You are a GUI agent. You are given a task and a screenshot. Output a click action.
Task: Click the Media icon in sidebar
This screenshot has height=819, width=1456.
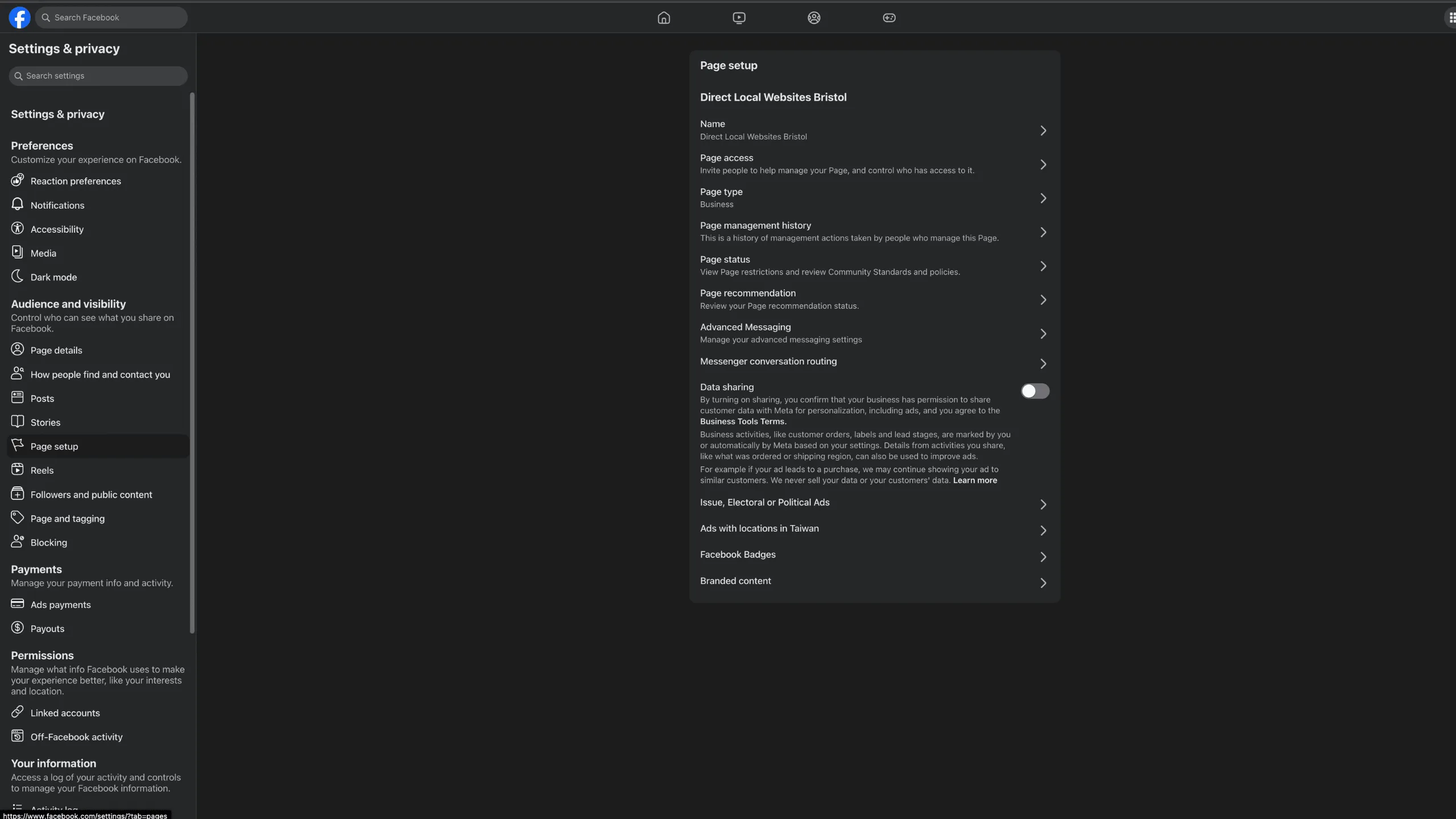point(18,252)
